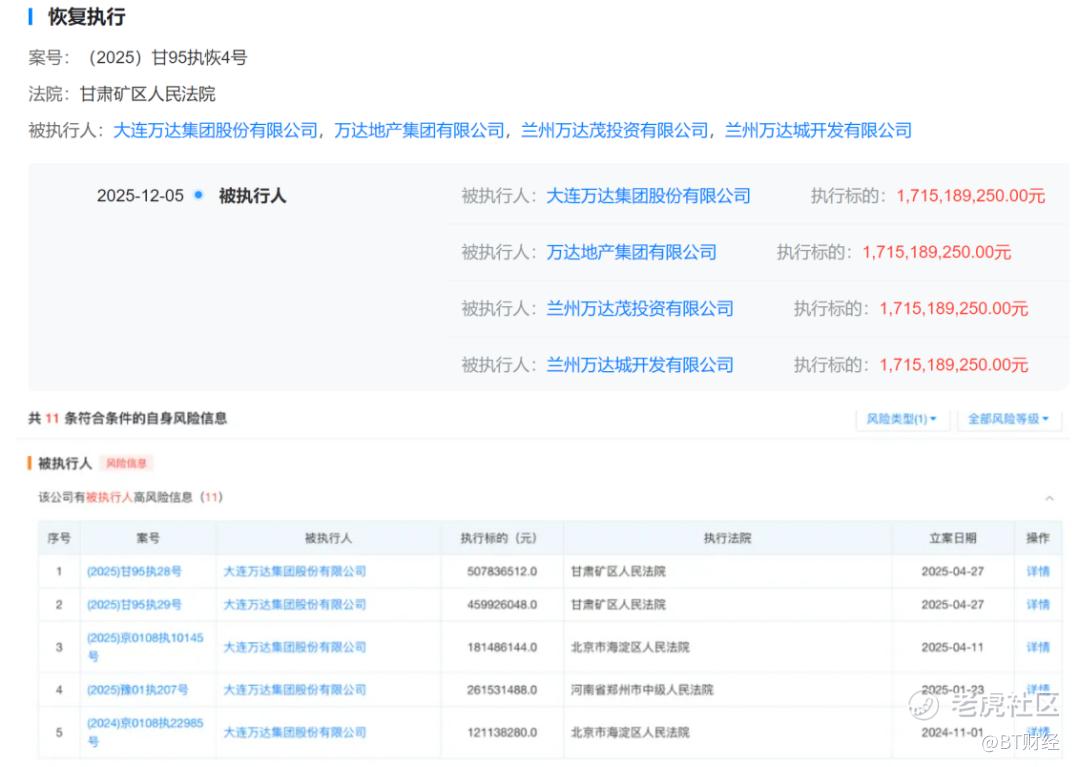Click the 风险信息 tag beside 被执行人

pyautogui.click(x=126, y=463)
